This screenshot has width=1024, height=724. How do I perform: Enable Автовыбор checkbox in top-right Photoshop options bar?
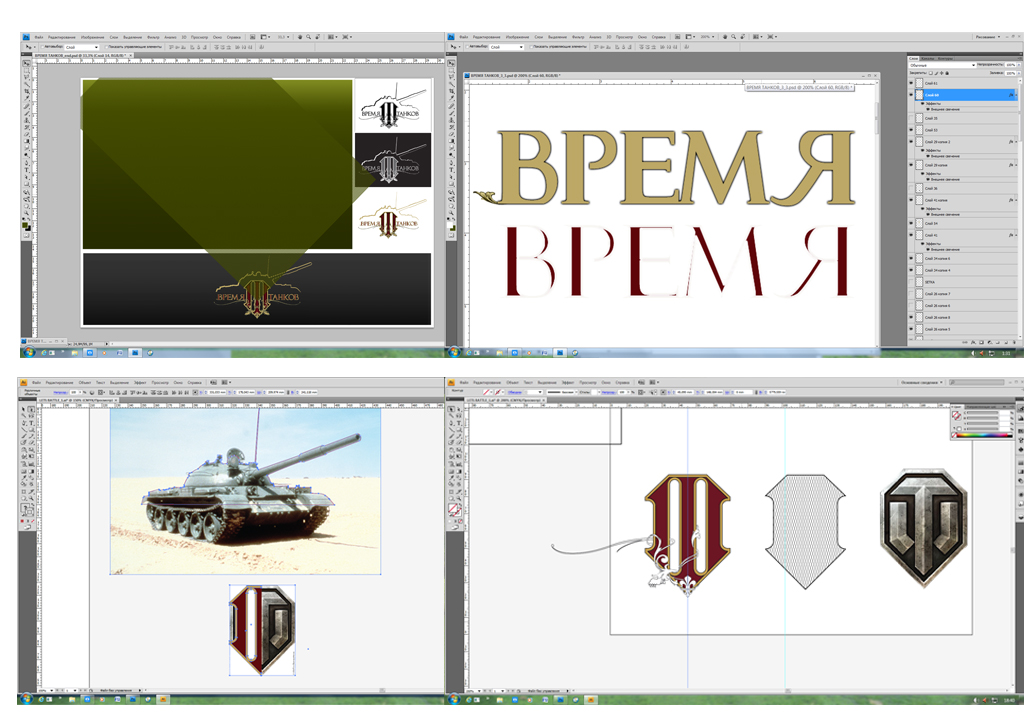coord(467,47)
